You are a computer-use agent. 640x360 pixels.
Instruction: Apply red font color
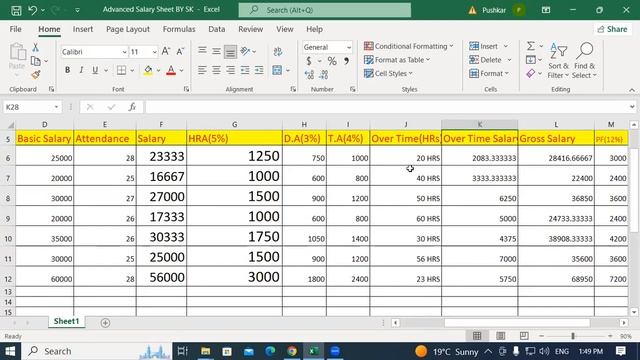pos(171,70)
